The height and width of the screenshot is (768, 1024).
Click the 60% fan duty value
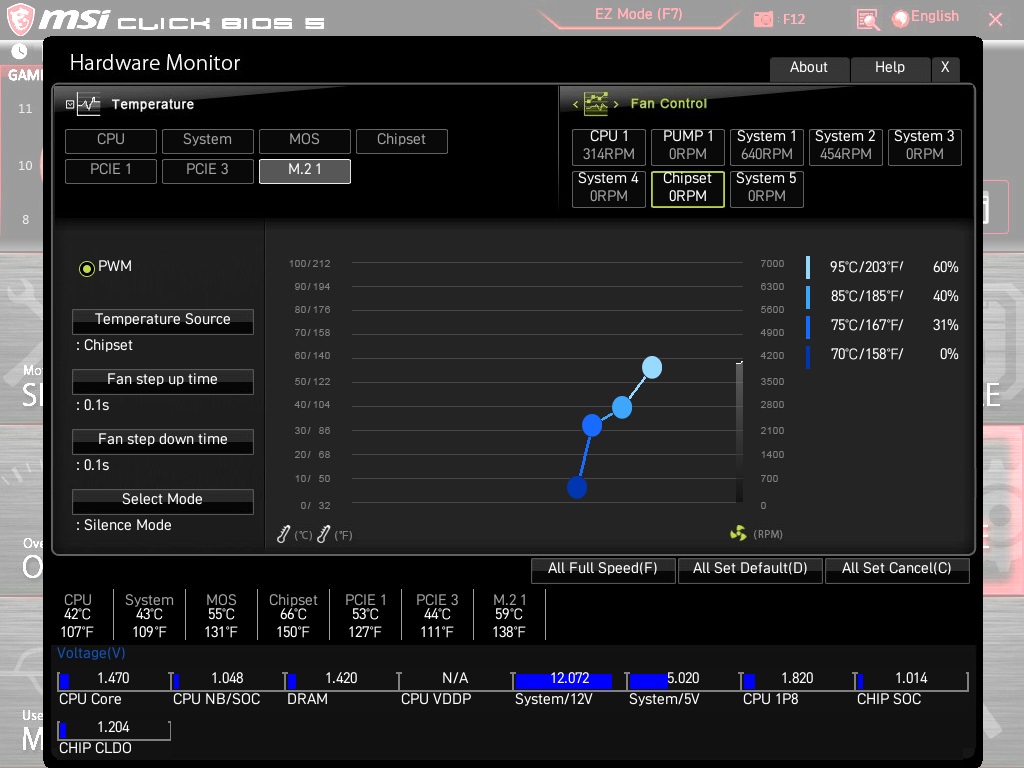click(x=945, y=267)
